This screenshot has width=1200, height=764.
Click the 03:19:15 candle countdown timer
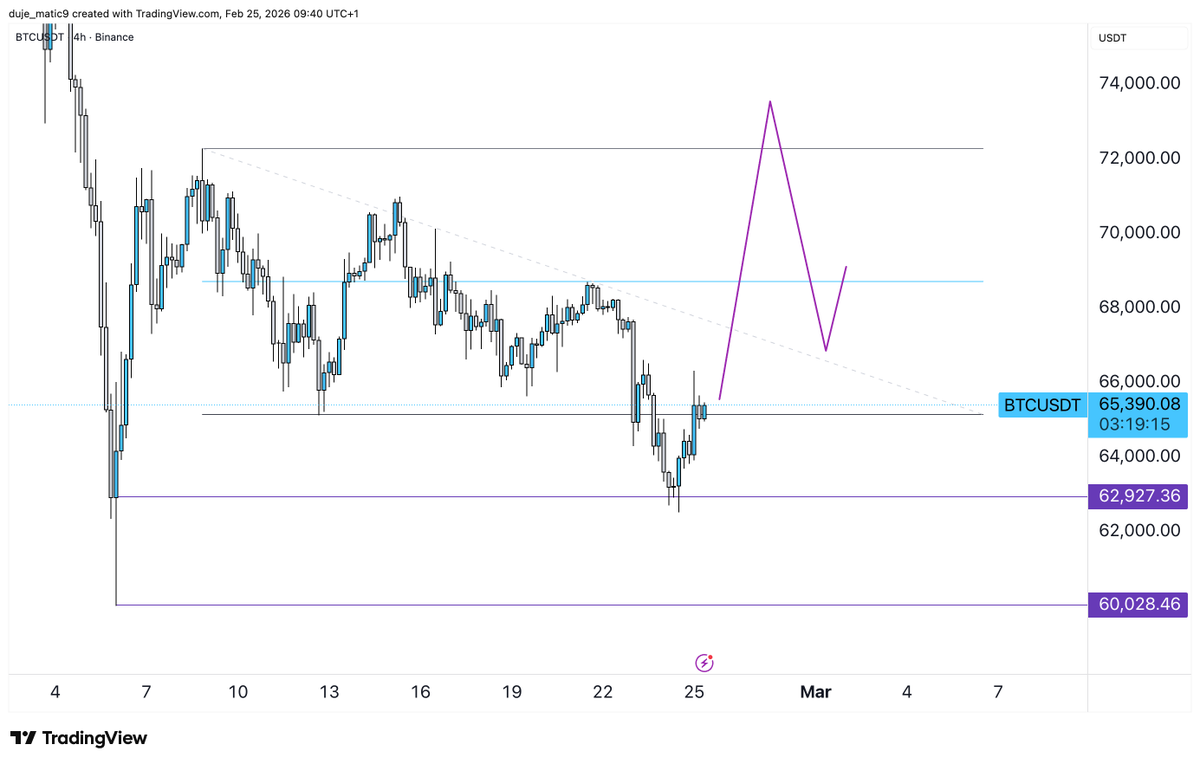(1134, 424)
